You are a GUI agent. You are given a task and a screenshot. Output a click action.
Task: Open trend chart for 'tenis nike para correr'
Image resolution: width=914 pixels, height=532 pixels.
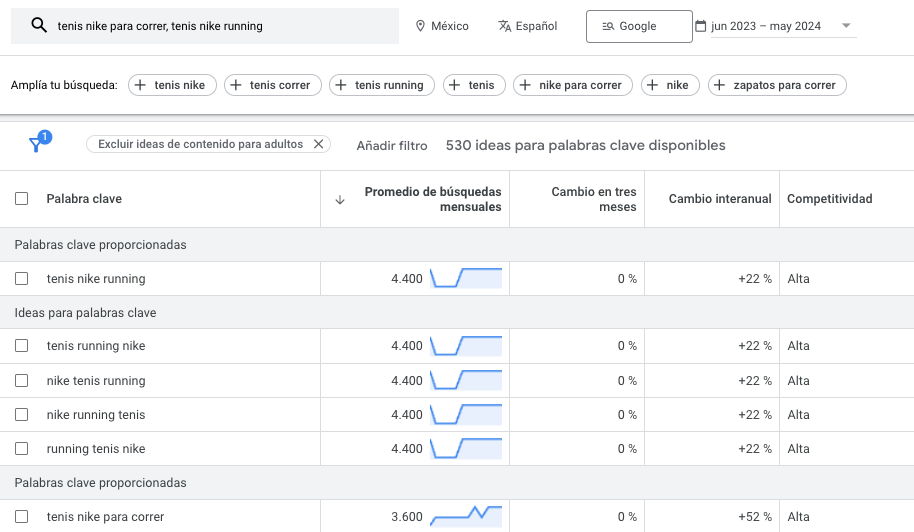point(466,516)
